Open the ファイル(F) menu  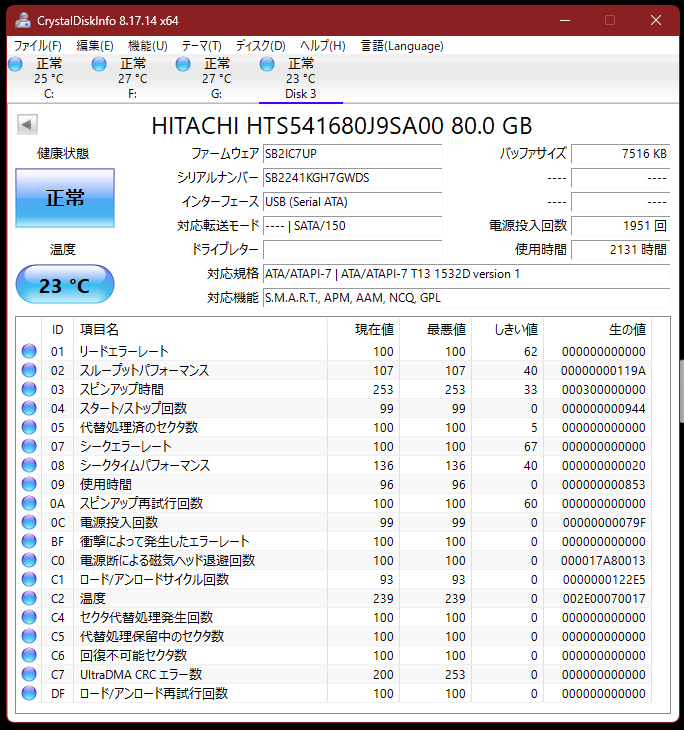37,46
